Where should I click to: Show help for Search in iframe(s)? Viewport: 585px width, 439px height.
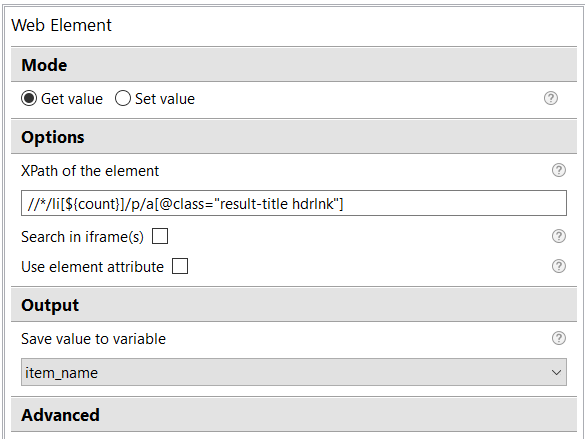pos(559,236)
